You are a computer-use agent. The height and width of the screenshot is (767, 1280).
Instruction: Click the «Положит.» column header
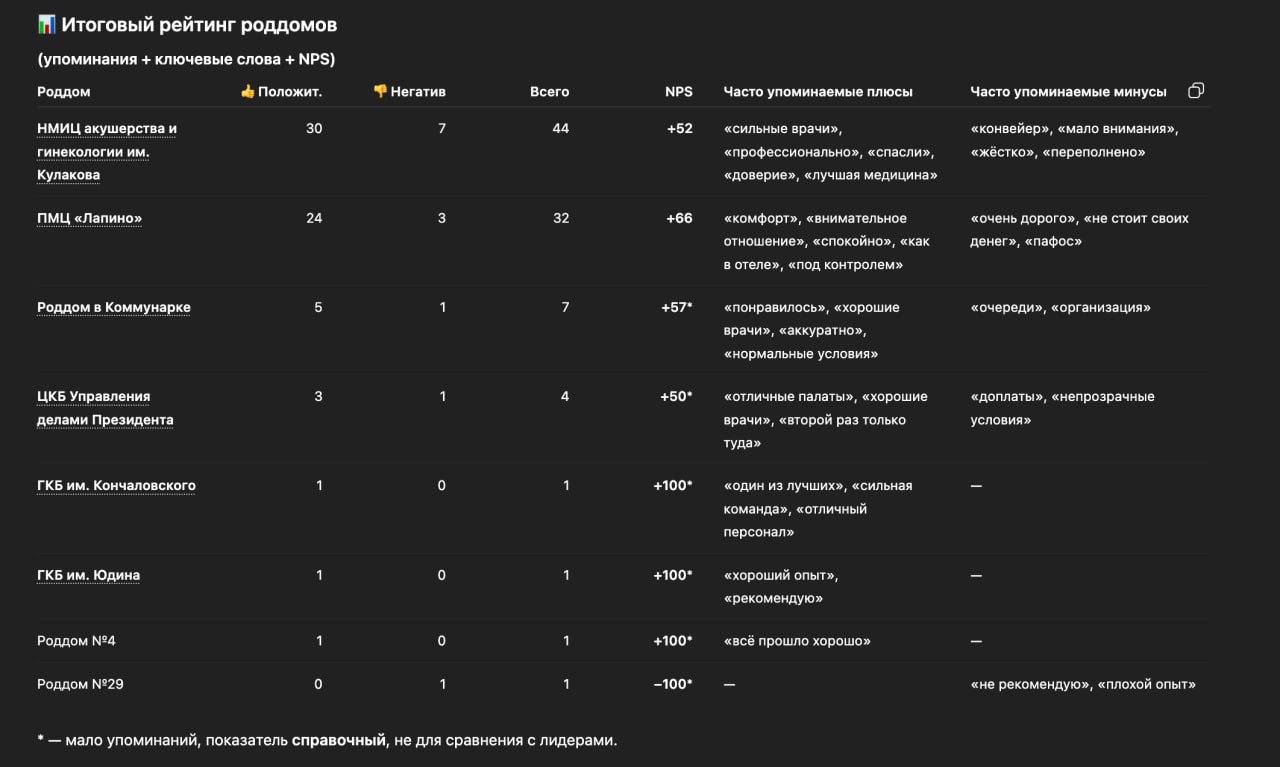281,92
